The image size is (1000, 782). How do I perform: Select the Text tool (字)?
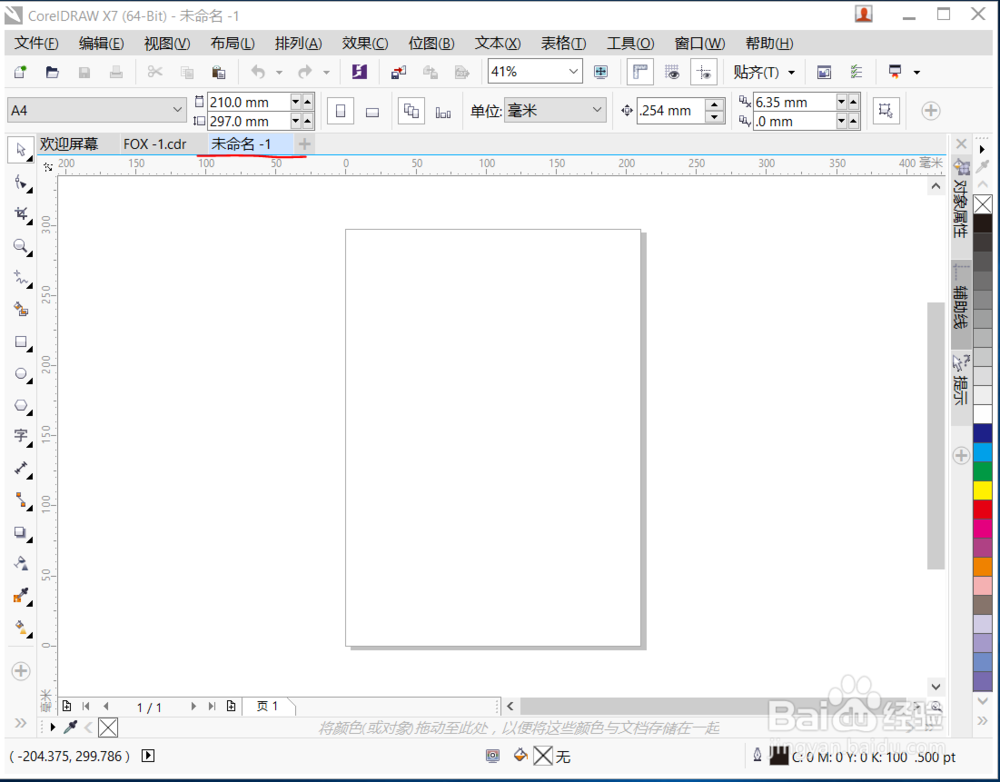21,436
